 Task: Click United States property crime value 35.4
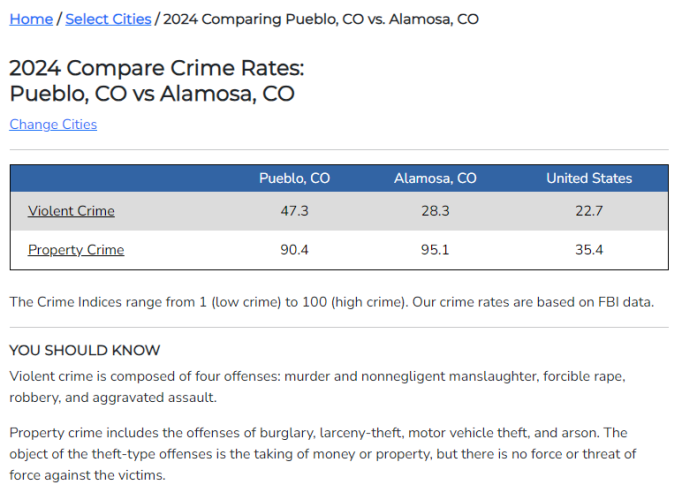point(589,250)
